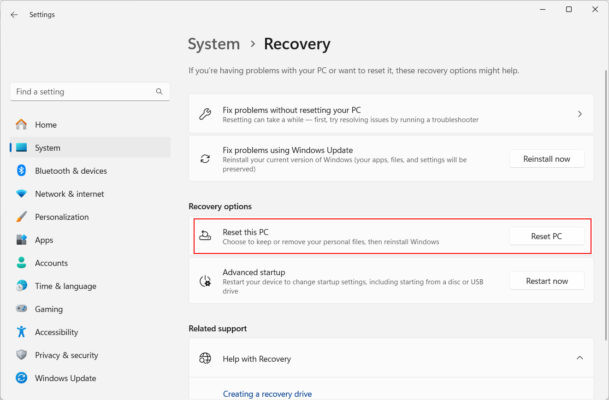Open the Apps sidebar icon
609x400 pixels.
coord(21,240)
